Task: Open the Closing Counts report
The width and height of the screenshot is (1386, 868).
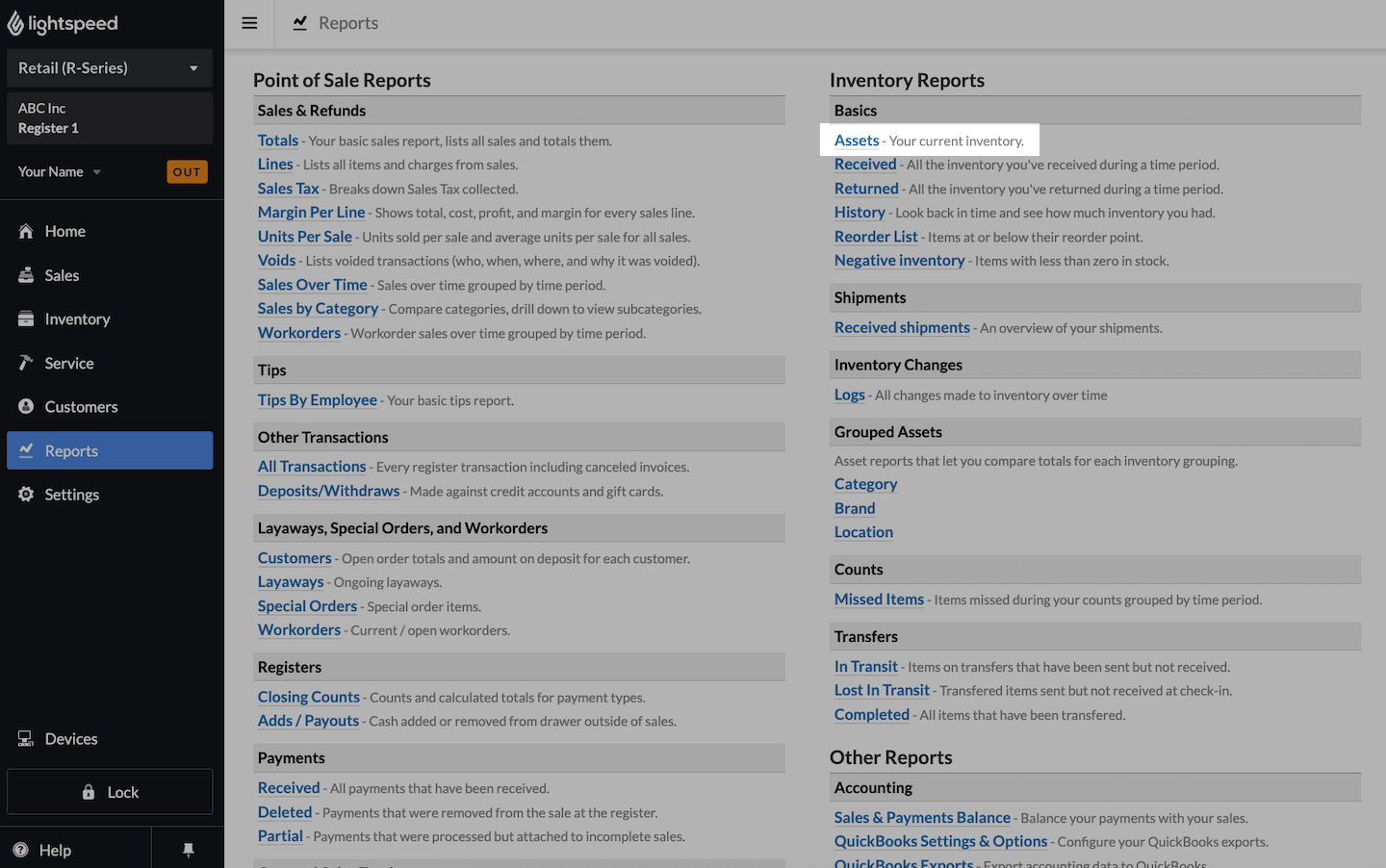Action: pos(309,697)
